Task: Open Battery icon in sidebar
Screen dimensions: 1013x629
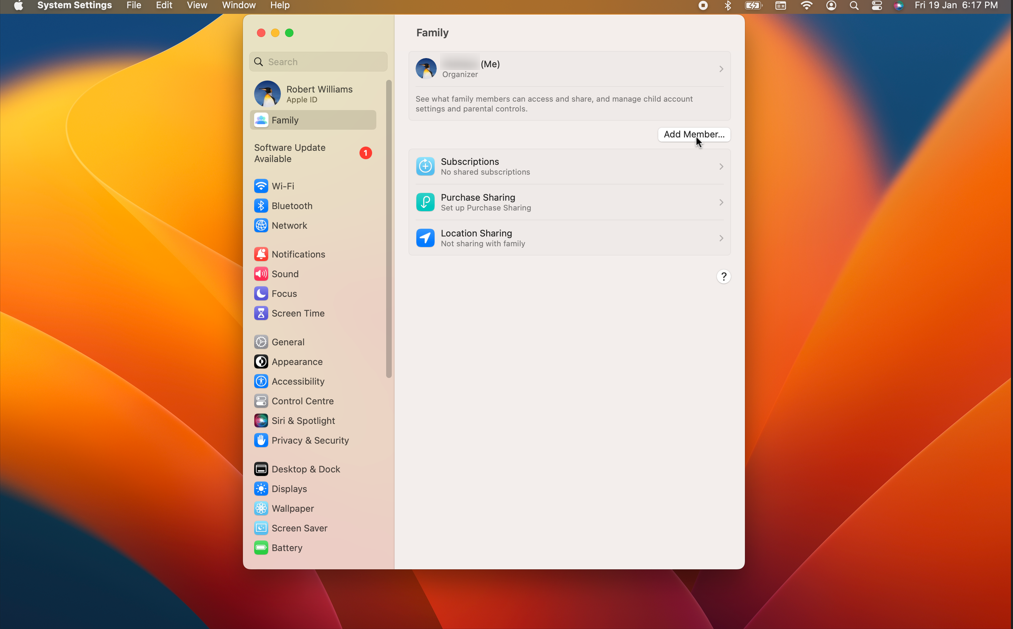Action: pyautogui.click(x=261, y=548)
